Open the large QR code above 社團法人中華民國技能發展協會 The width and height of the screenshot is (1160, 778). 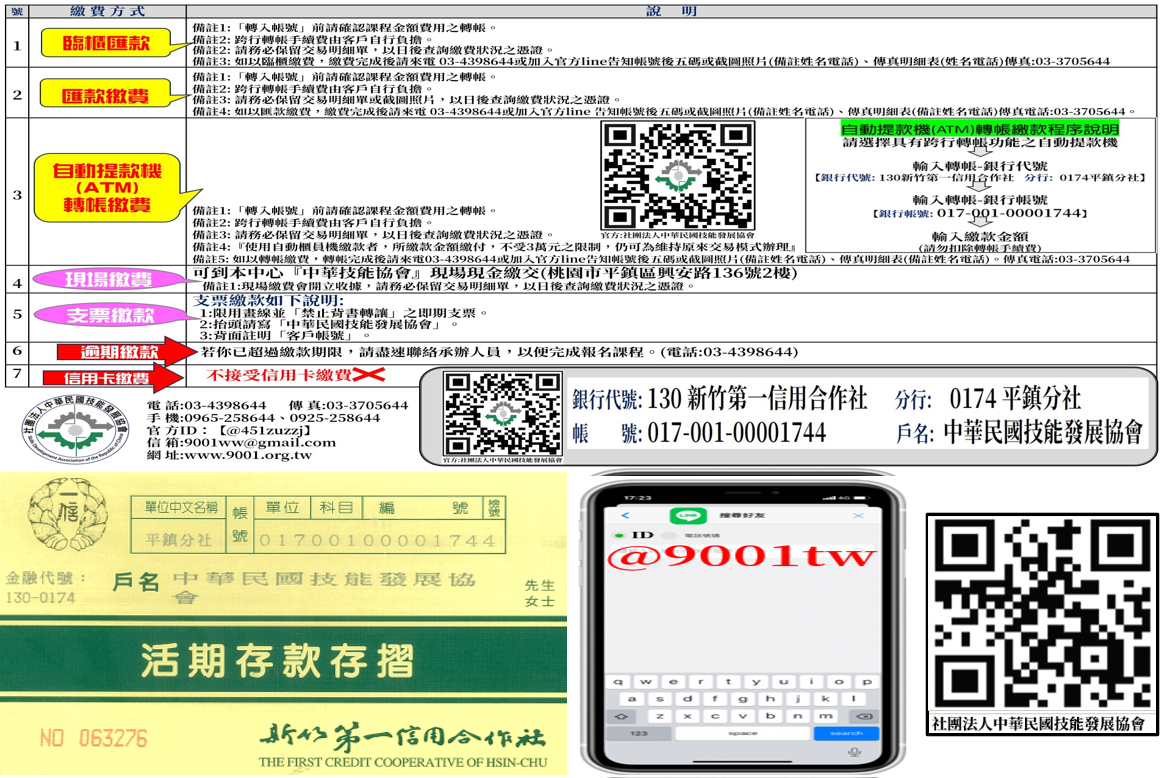point(1042,613)
